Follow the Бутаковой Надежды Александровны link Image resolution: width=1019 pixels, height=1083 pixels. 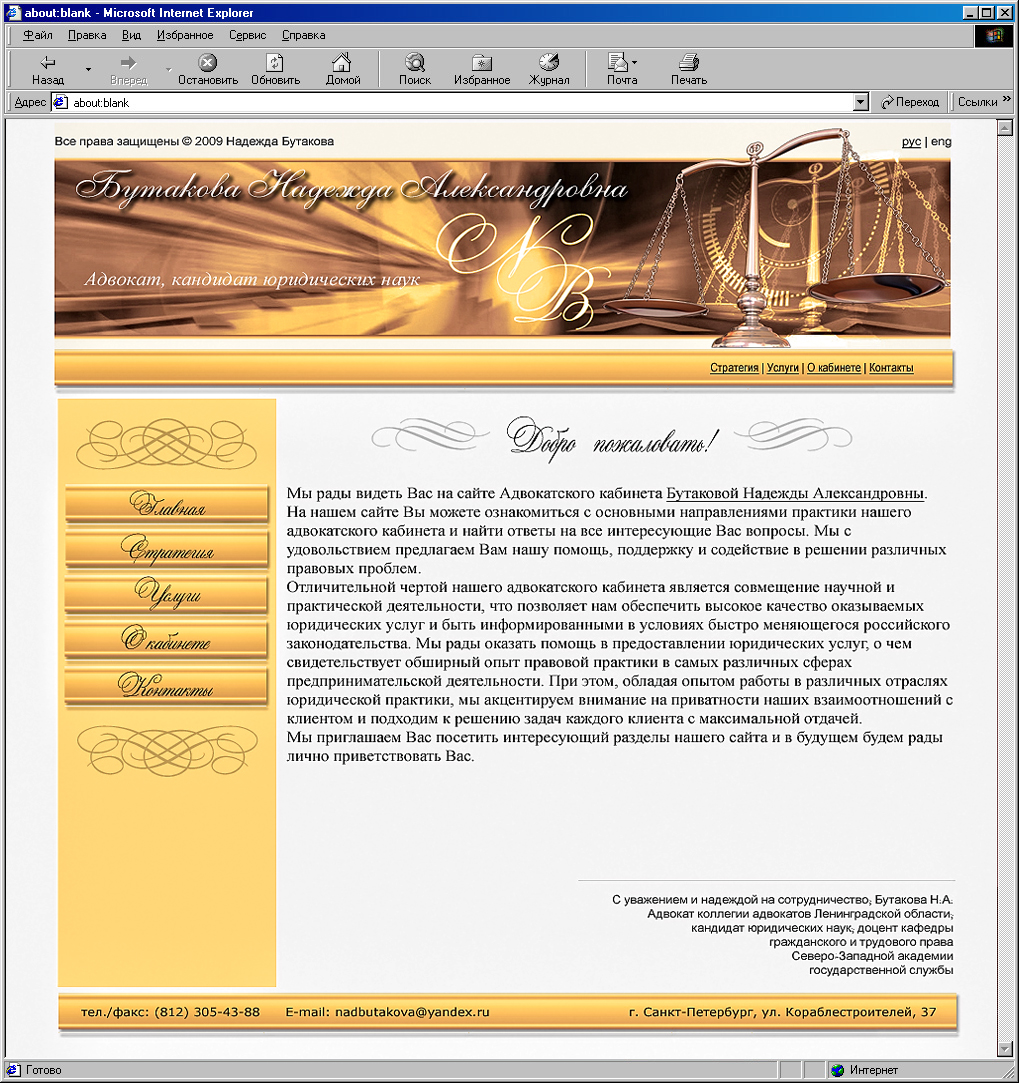[794, 494]
